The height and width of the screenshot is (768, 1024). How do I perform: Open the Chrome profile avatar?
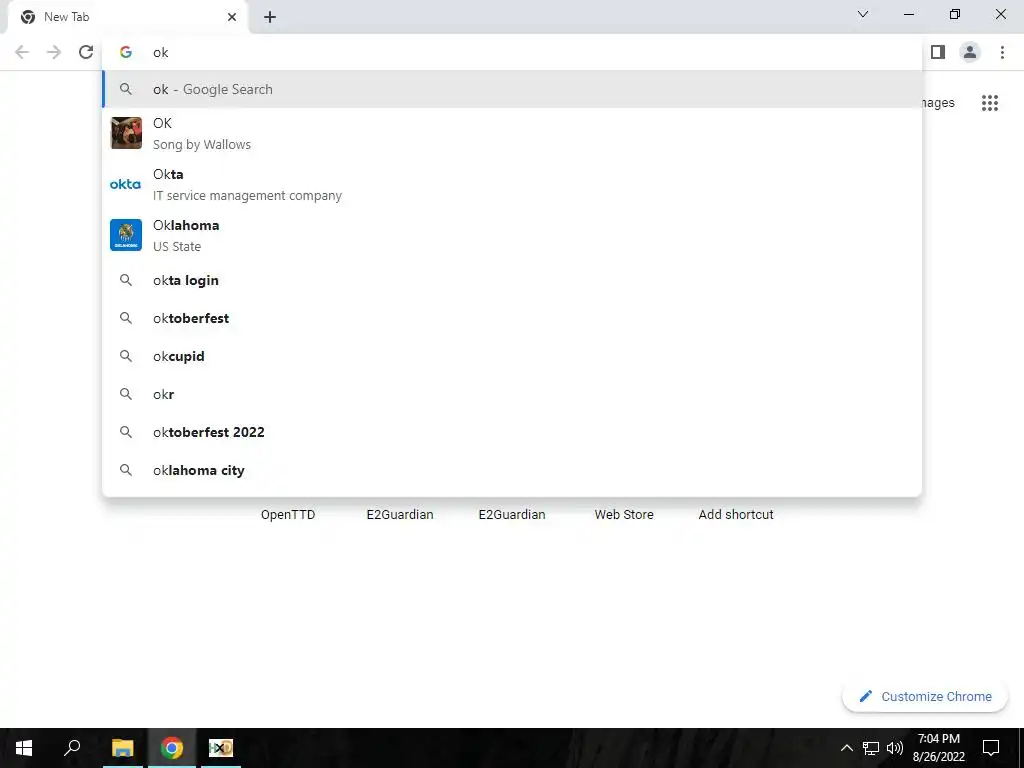tap(970, 52)
